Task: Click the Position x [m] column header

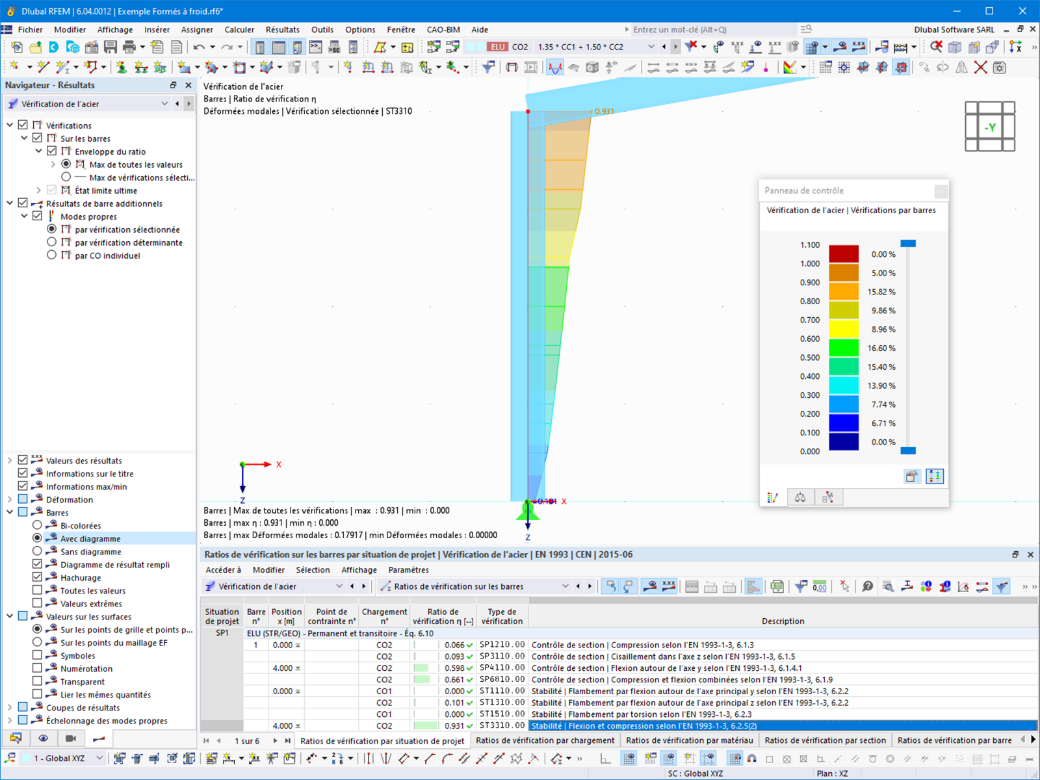Action: 287,616
